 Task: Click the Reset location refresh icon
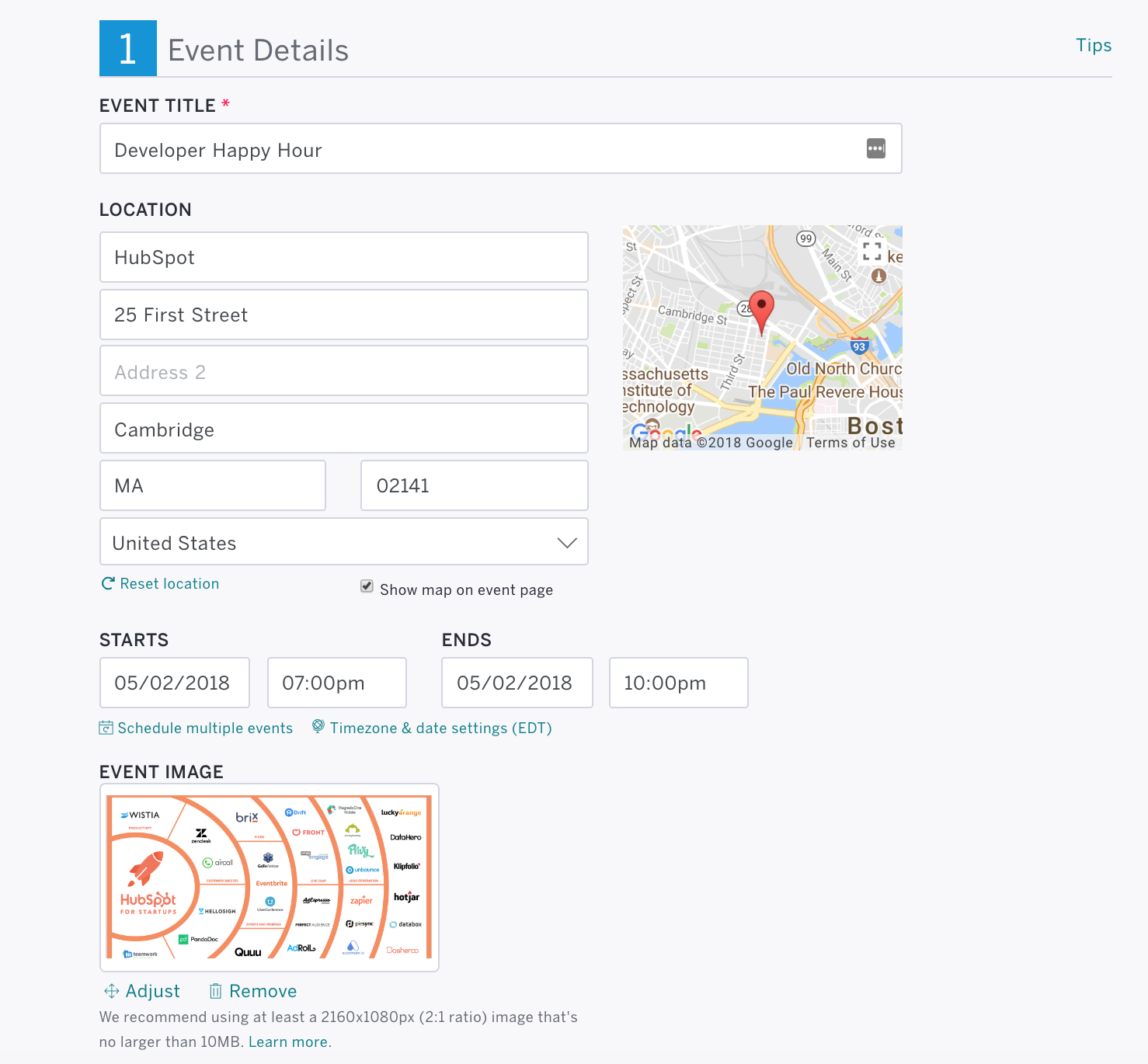click(108, 583)
